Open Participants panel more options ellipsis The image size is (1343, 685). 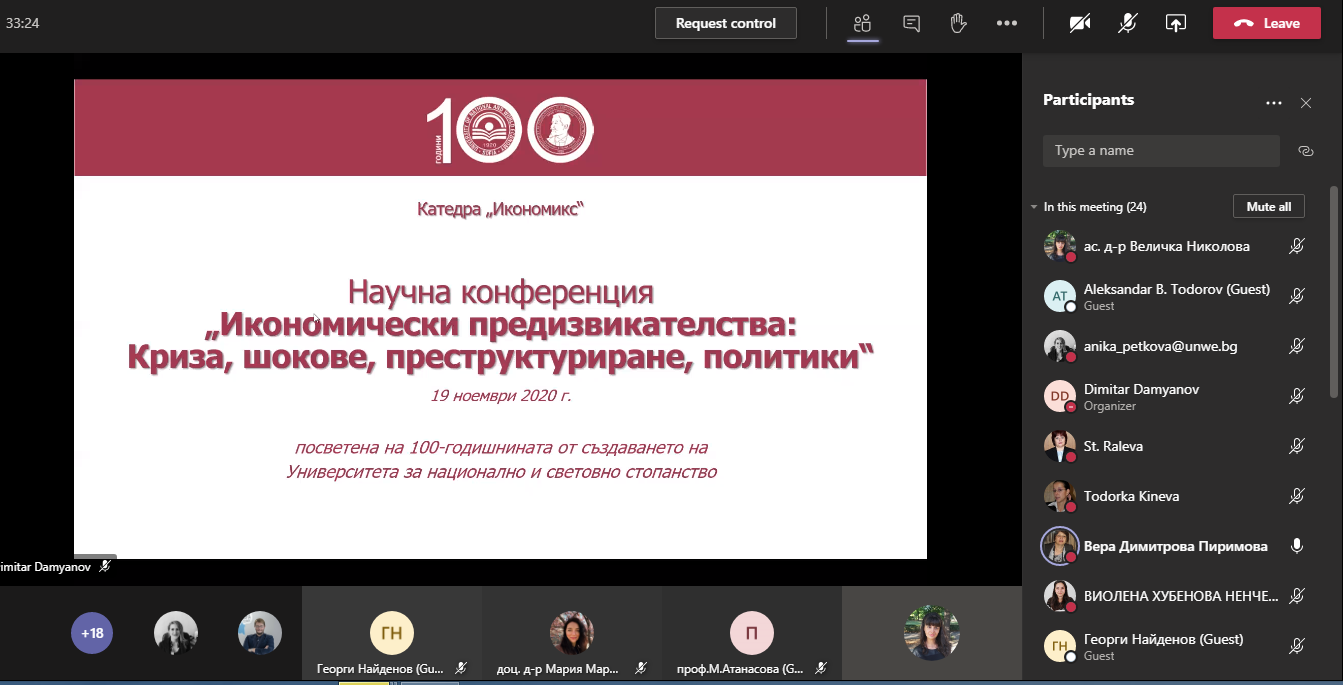pos(1273,103)
